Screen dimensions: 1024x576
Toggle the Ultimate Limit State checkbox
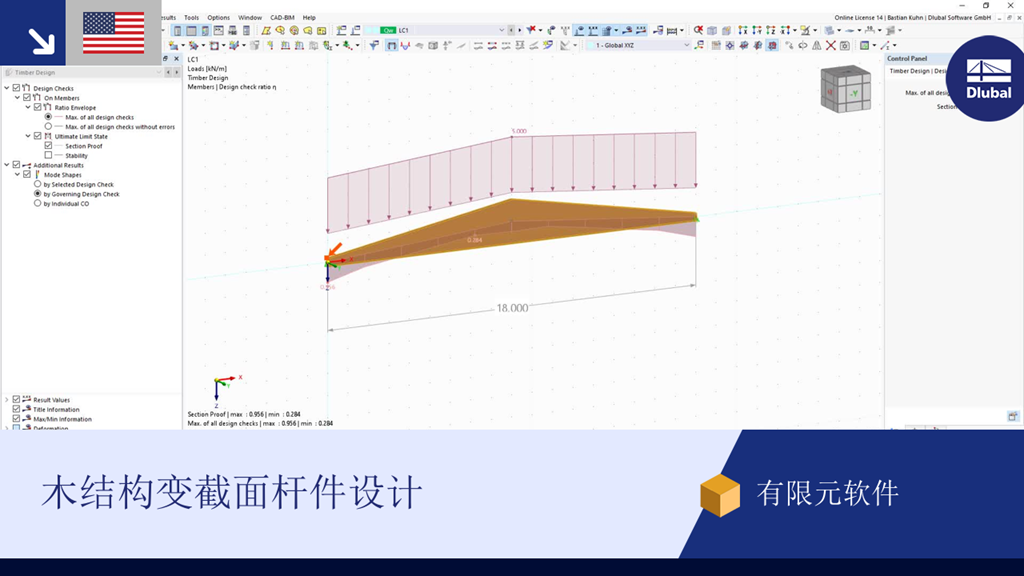click(x=37, y=136)
